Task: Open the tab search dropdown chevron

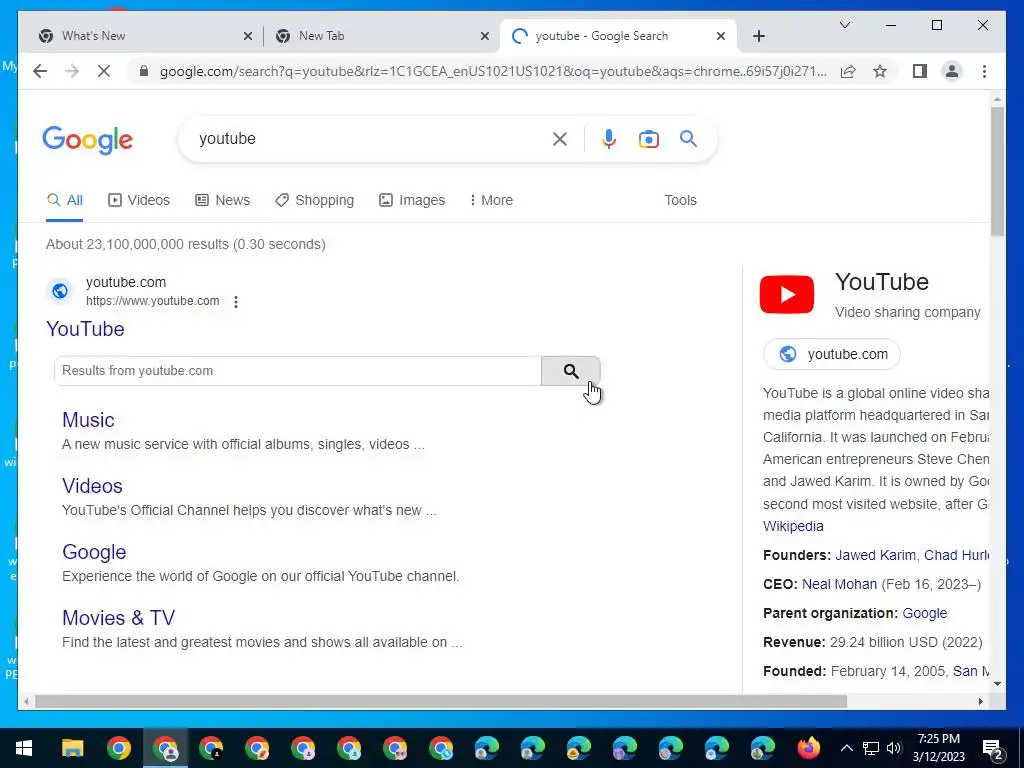Action: 844,25
